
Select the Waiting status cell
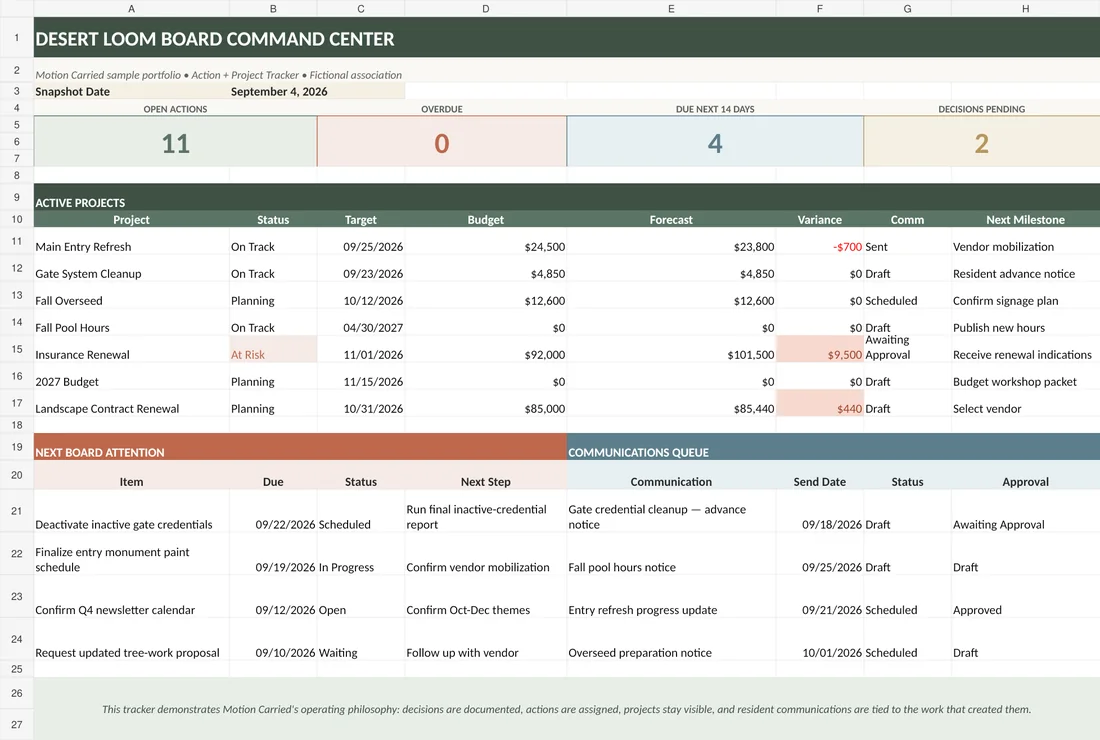361,639
